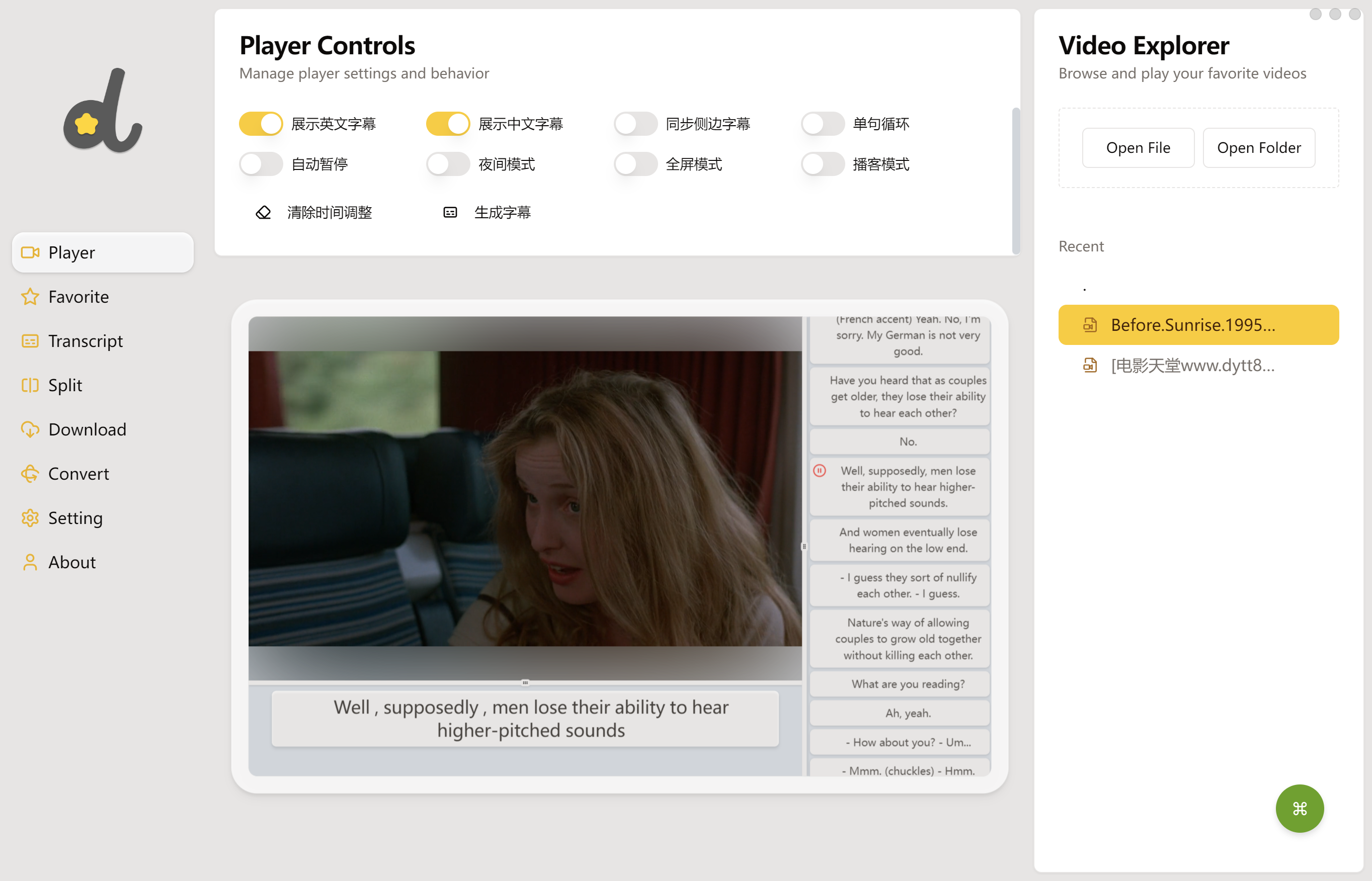
Task: Click the Favorite star icon
Action: 30,296
